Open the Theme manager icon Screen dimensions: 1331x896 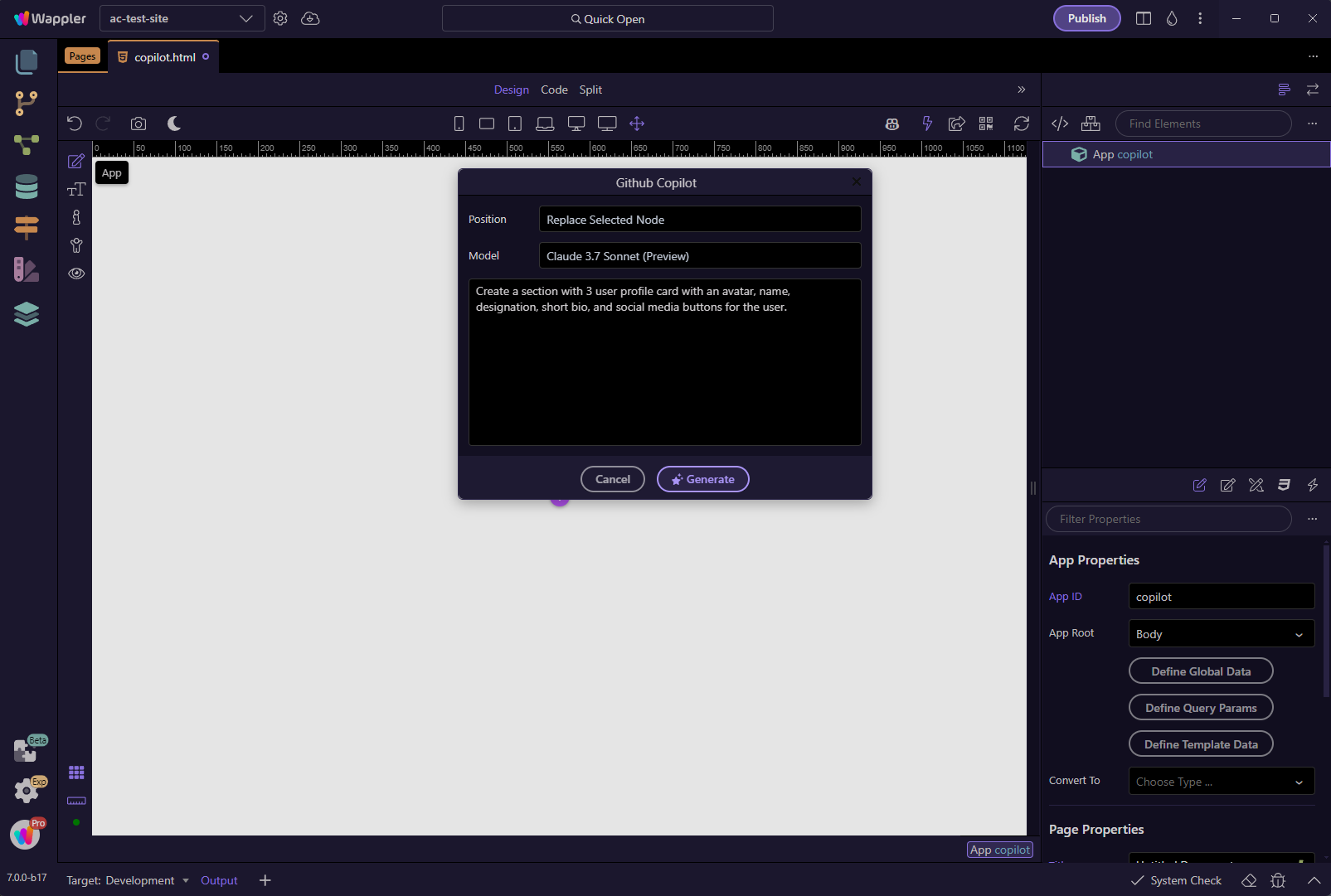pyautogui.click(x=27, y=269)
